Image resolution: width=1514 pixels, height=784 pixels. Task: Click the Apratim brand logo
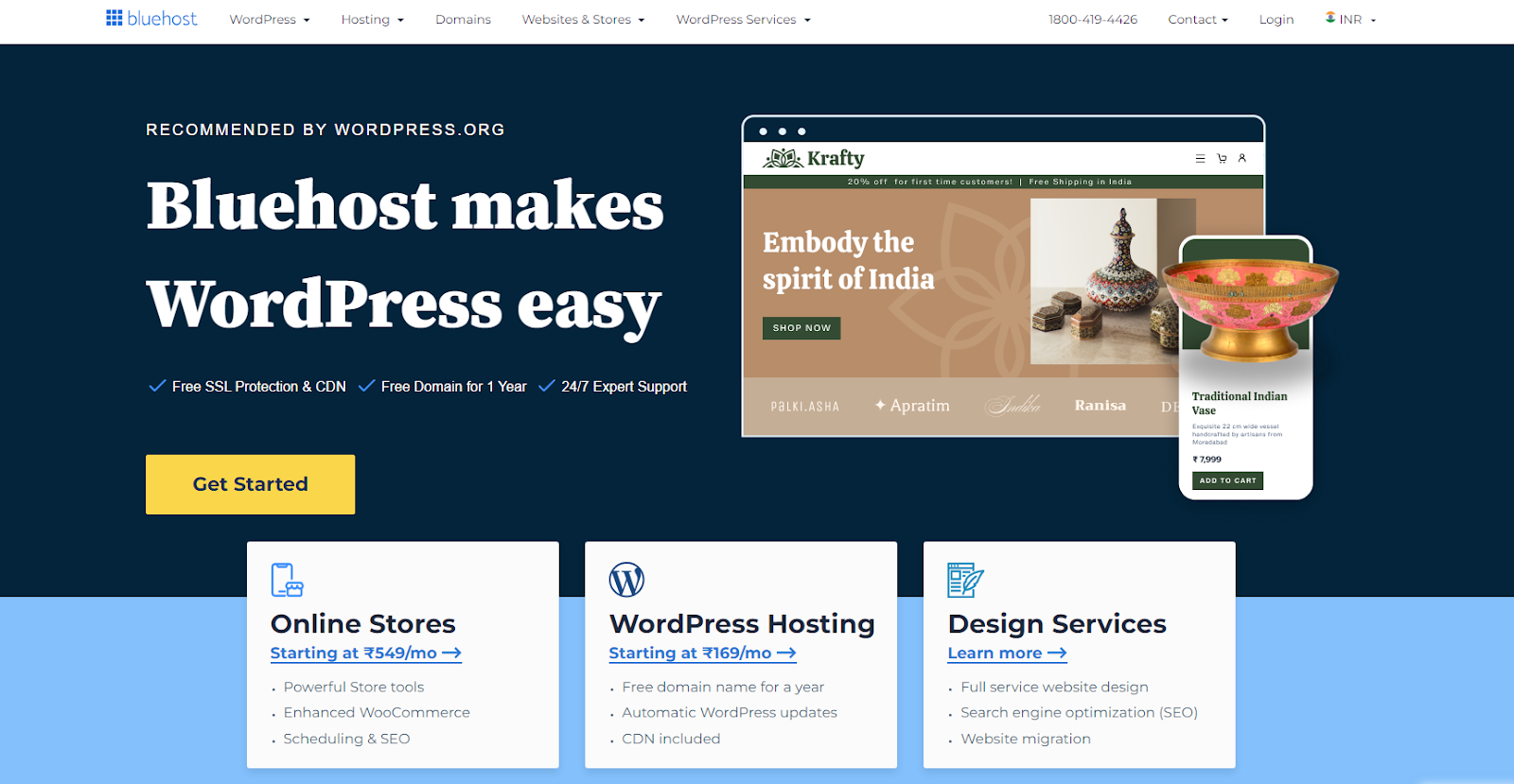[912, 405]
